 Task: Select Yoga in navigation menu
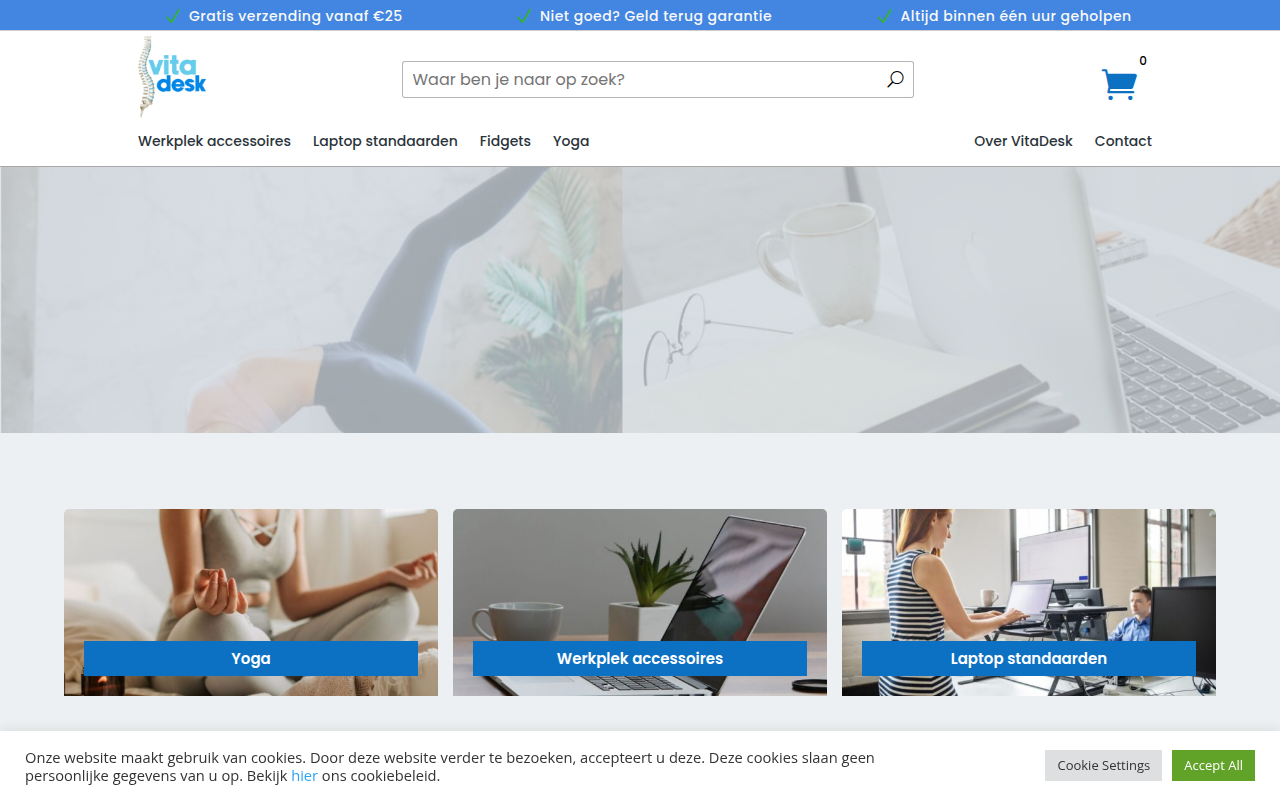click(571, 141)
